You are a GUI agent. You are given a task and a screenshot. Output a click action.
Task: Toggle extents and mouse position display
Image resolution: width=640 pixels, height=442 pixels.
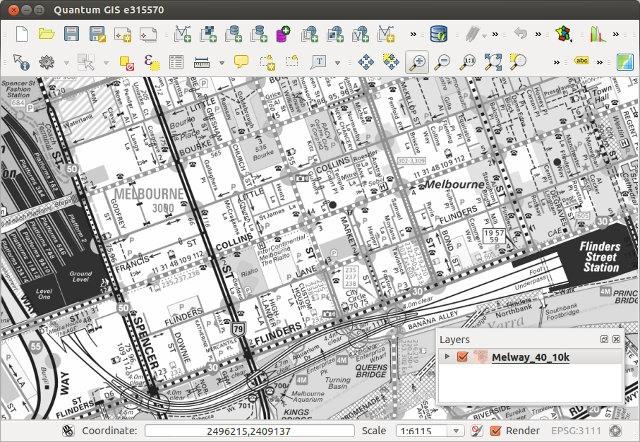[x=68, y=431]
